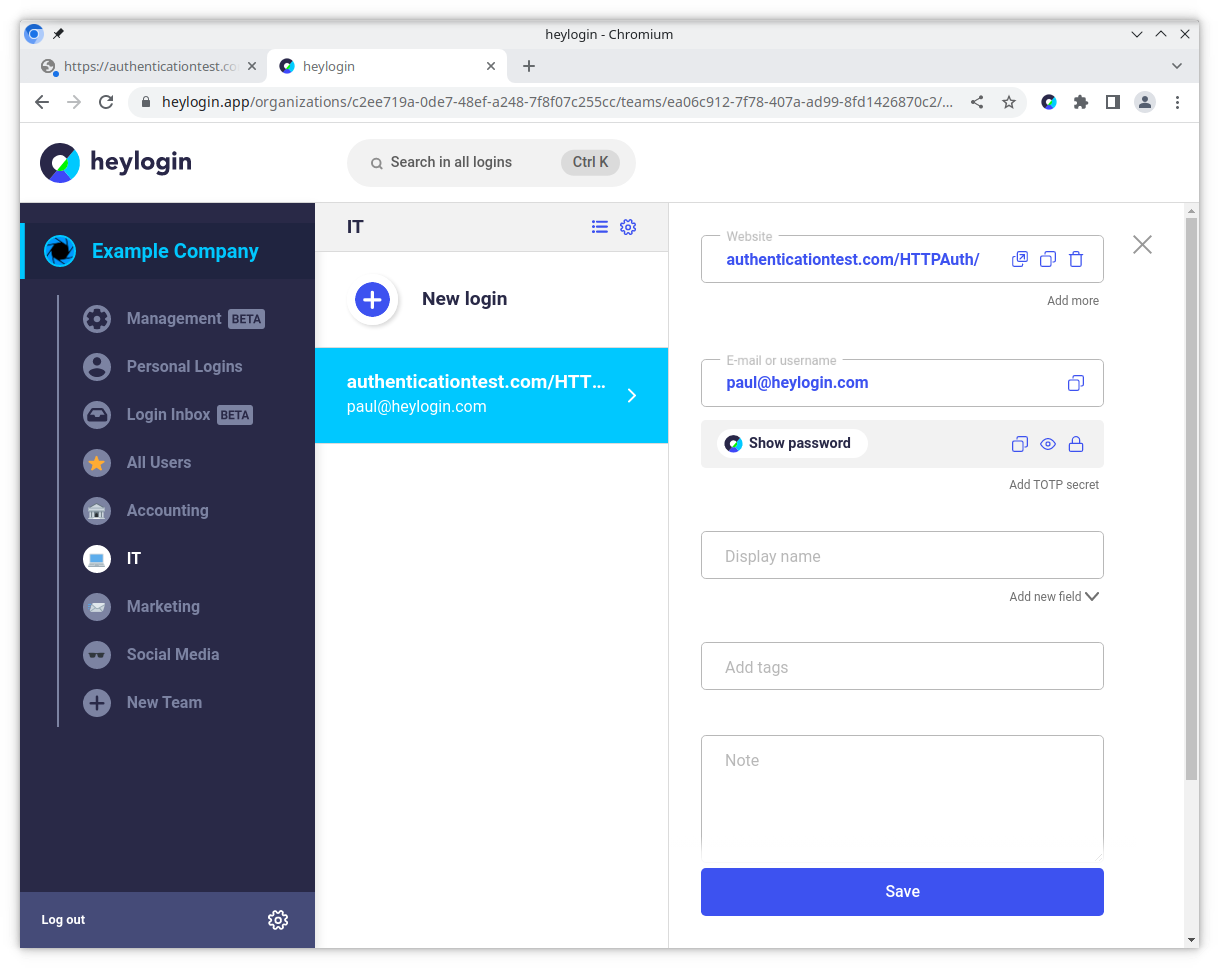Viewport: 1219px width, 968px height.
Task: Copy website URL icon in Website field
Action: tap(1048, 259)
